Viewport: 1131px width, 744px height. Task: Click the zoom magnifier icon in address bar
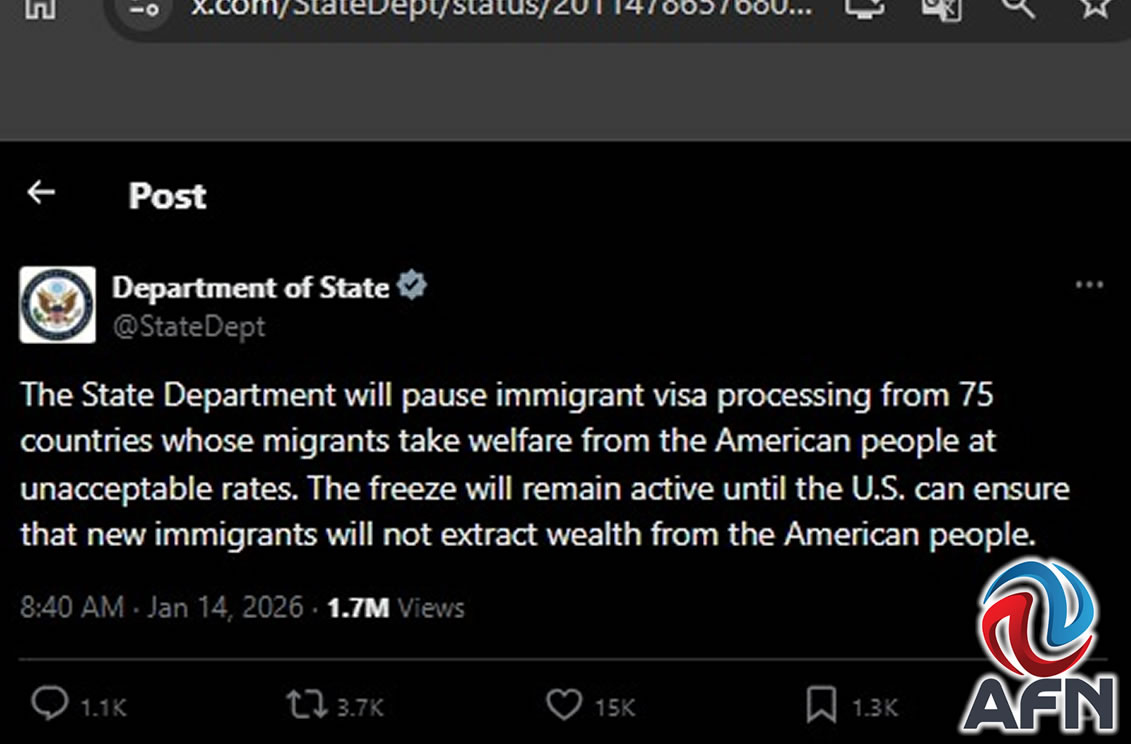coord(1017,8)
